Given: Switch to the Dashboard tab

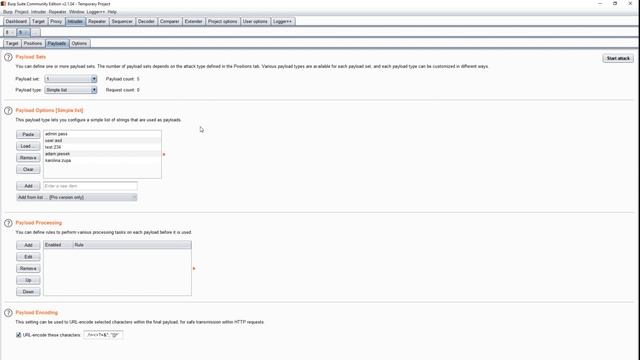Looking at the screenshot, I should pyautogui.click(x=16, y=21).
